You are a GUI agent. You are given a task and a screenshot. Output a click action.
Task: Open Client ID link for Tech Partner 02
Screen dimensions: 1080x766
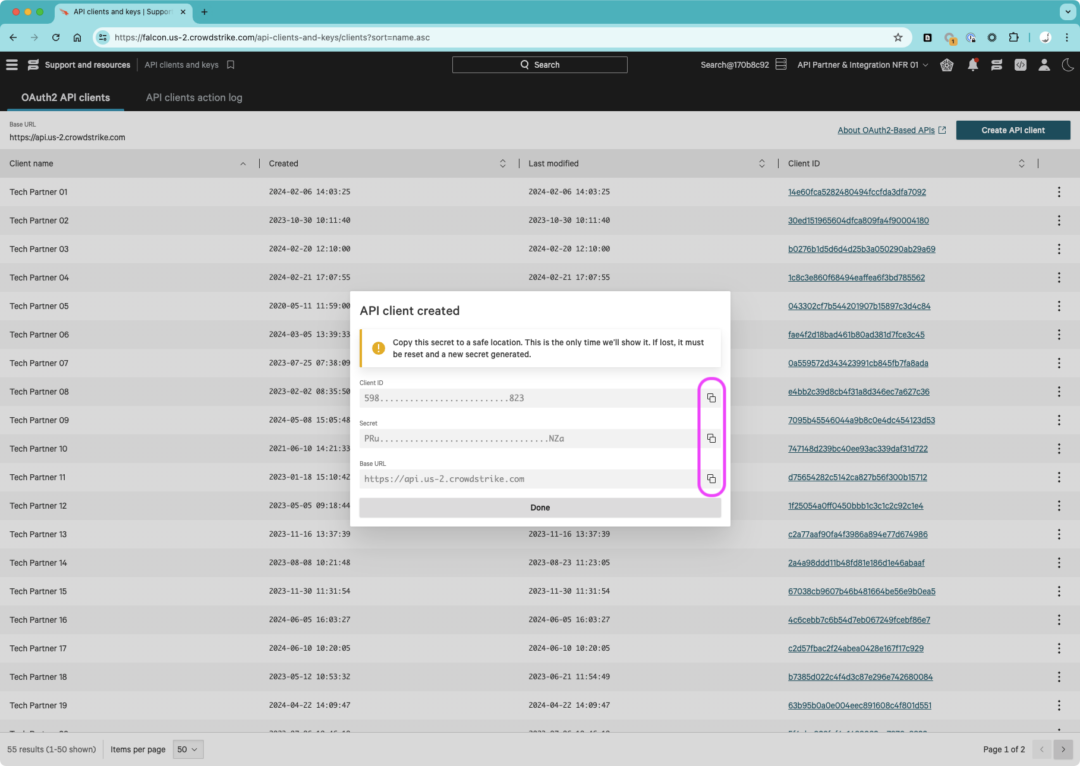coord(858,220)
